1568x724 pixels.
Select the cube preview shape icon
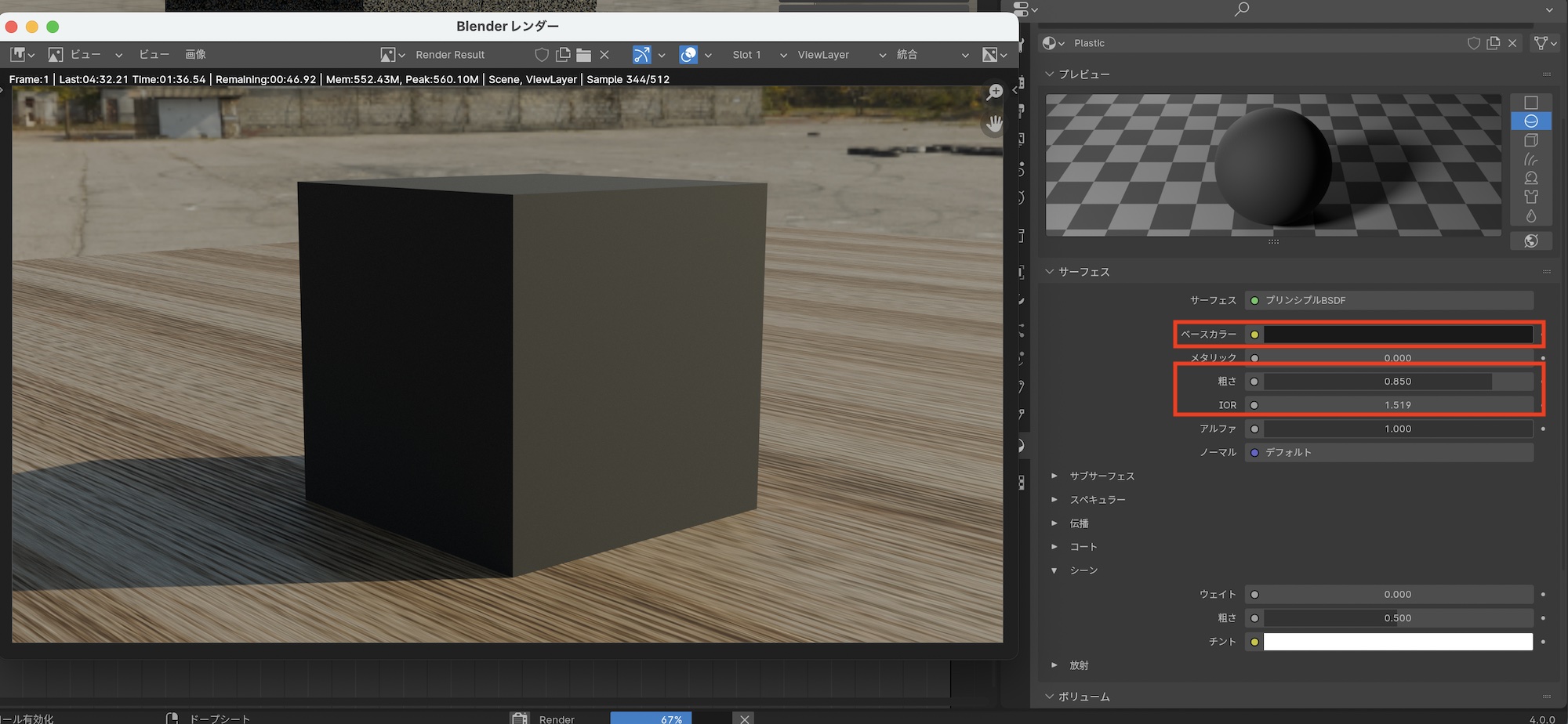[1530, 140]
